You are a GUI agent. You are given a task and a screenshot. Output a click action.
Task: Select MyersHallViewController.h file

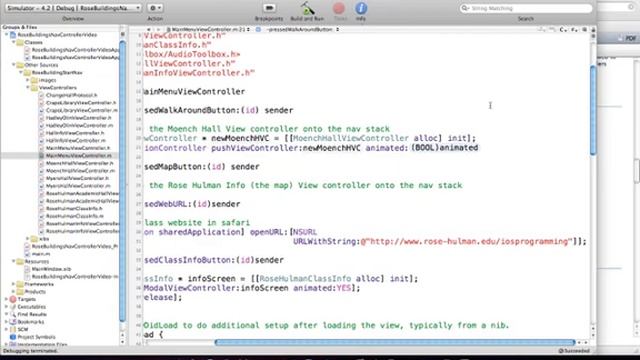[77, 178]
